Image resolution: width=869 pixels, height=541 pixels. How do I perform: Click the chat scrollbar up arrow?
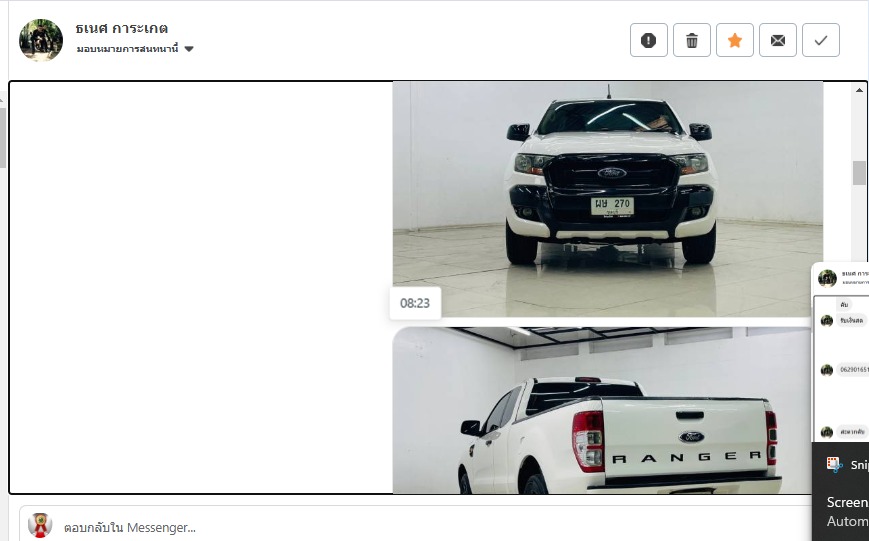859,90
